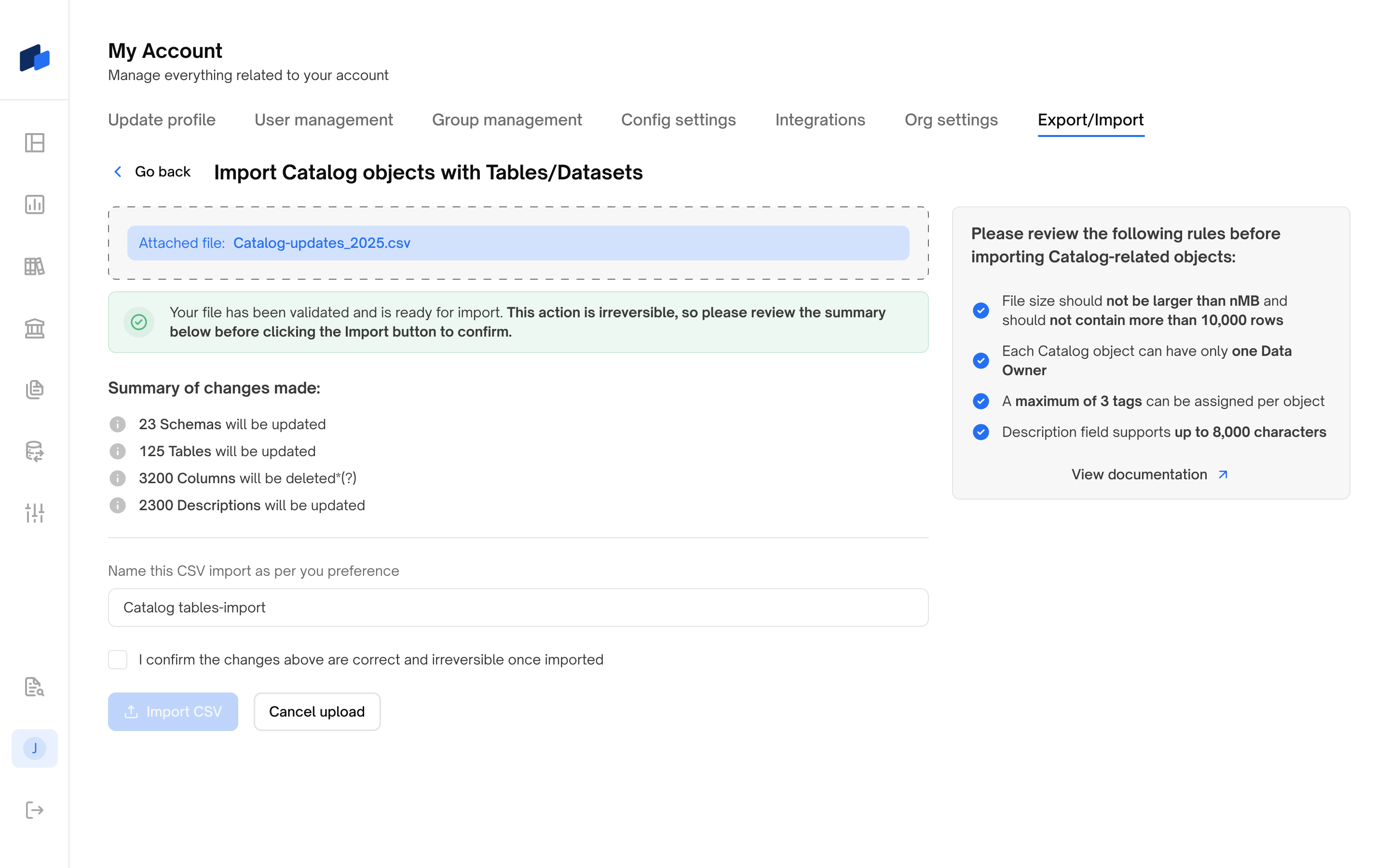
Task: Open the documents copy sidebar icon
Action: coord(34,390)
